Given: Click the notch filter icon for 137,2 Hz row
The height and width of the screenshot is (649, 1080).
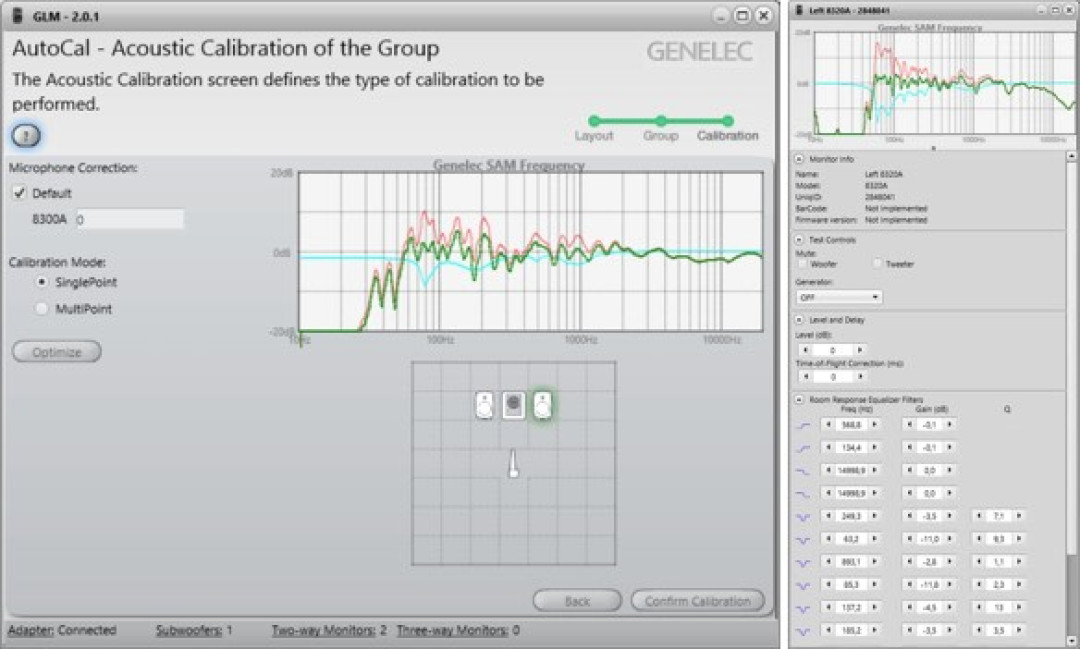Looking at the screenshot, I should click(803, 608).
